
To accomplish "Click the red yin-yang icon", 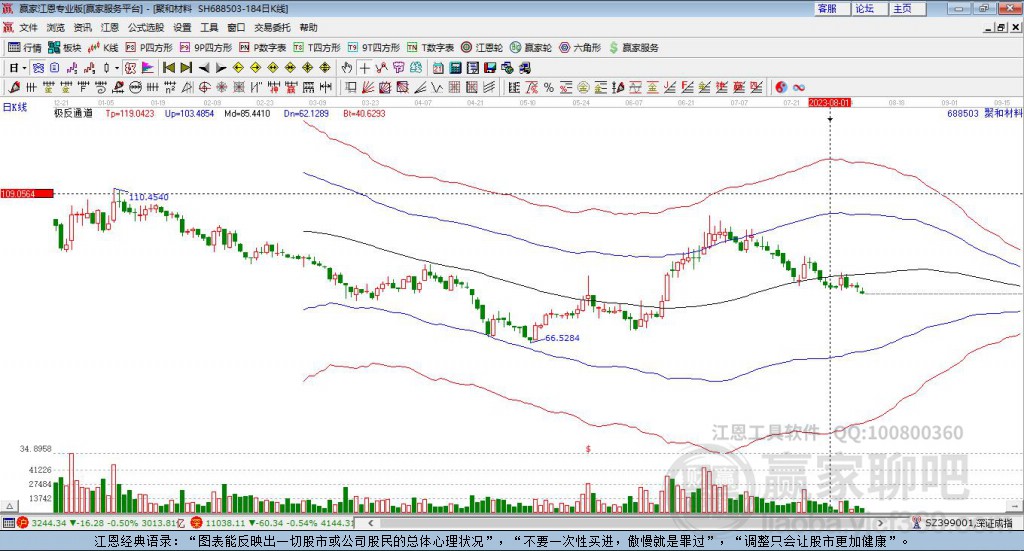I will [781, 87].
